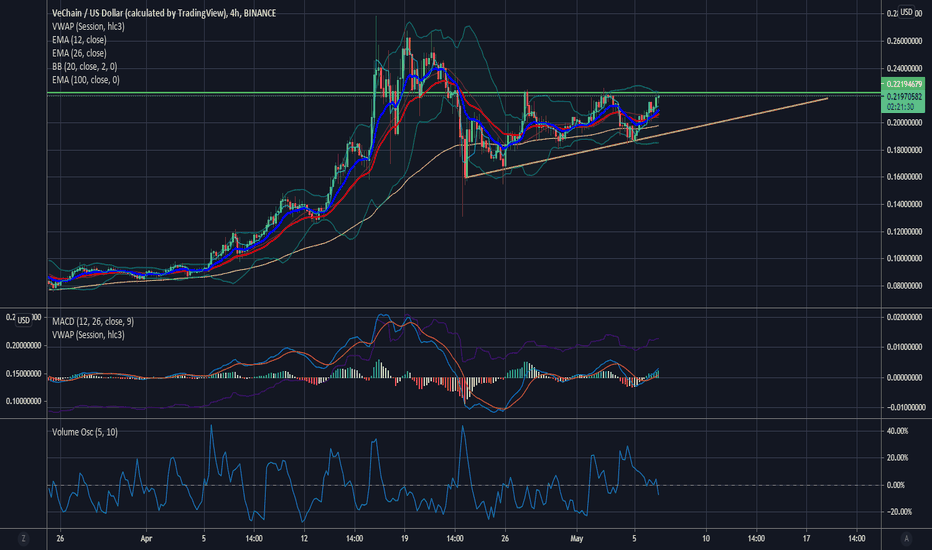Click the 17 date label on the time axis
Screen dimensions: 932x550
coord(807,539)
